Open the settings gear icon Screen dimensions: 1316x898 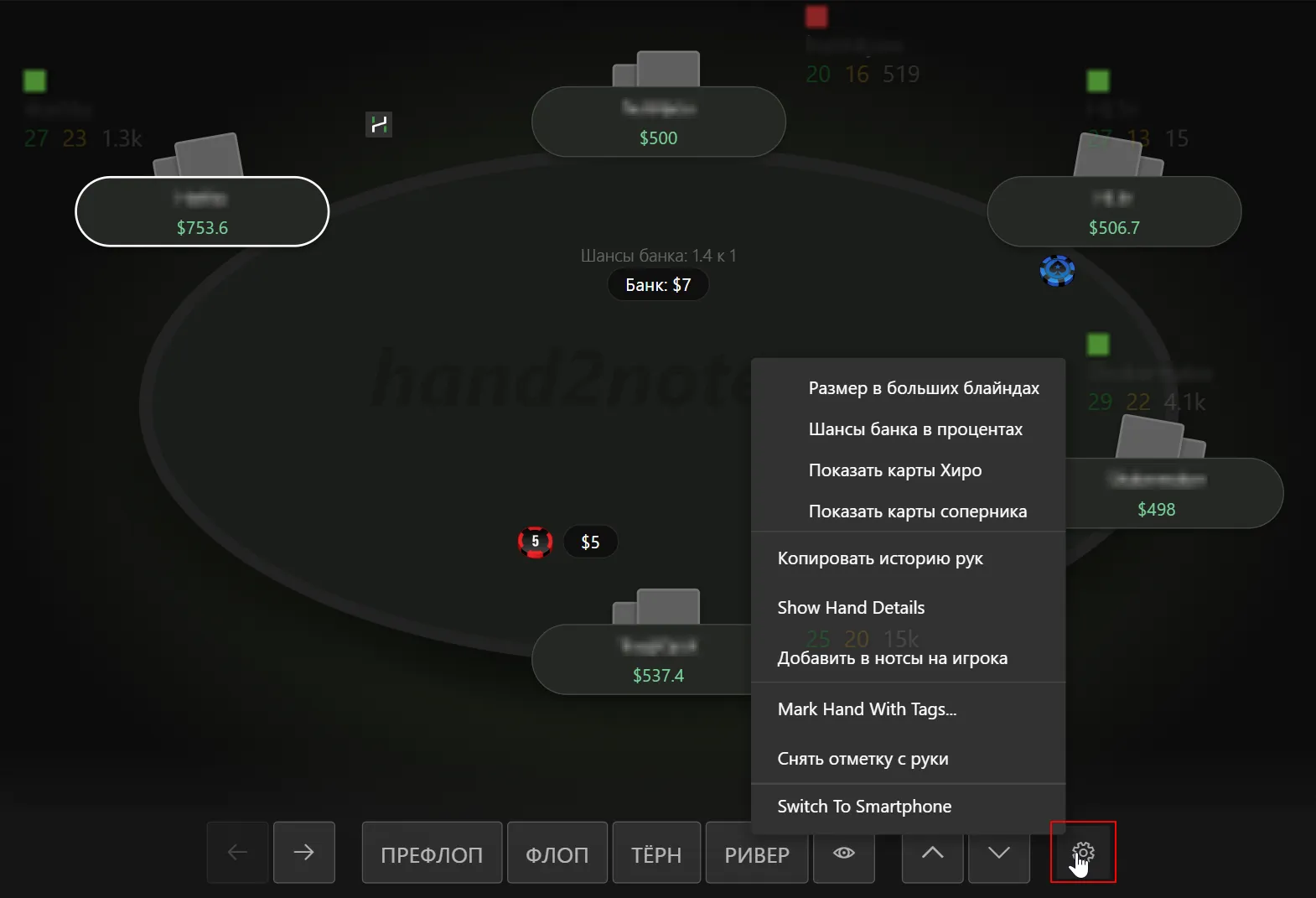(x=1083, y=852)
